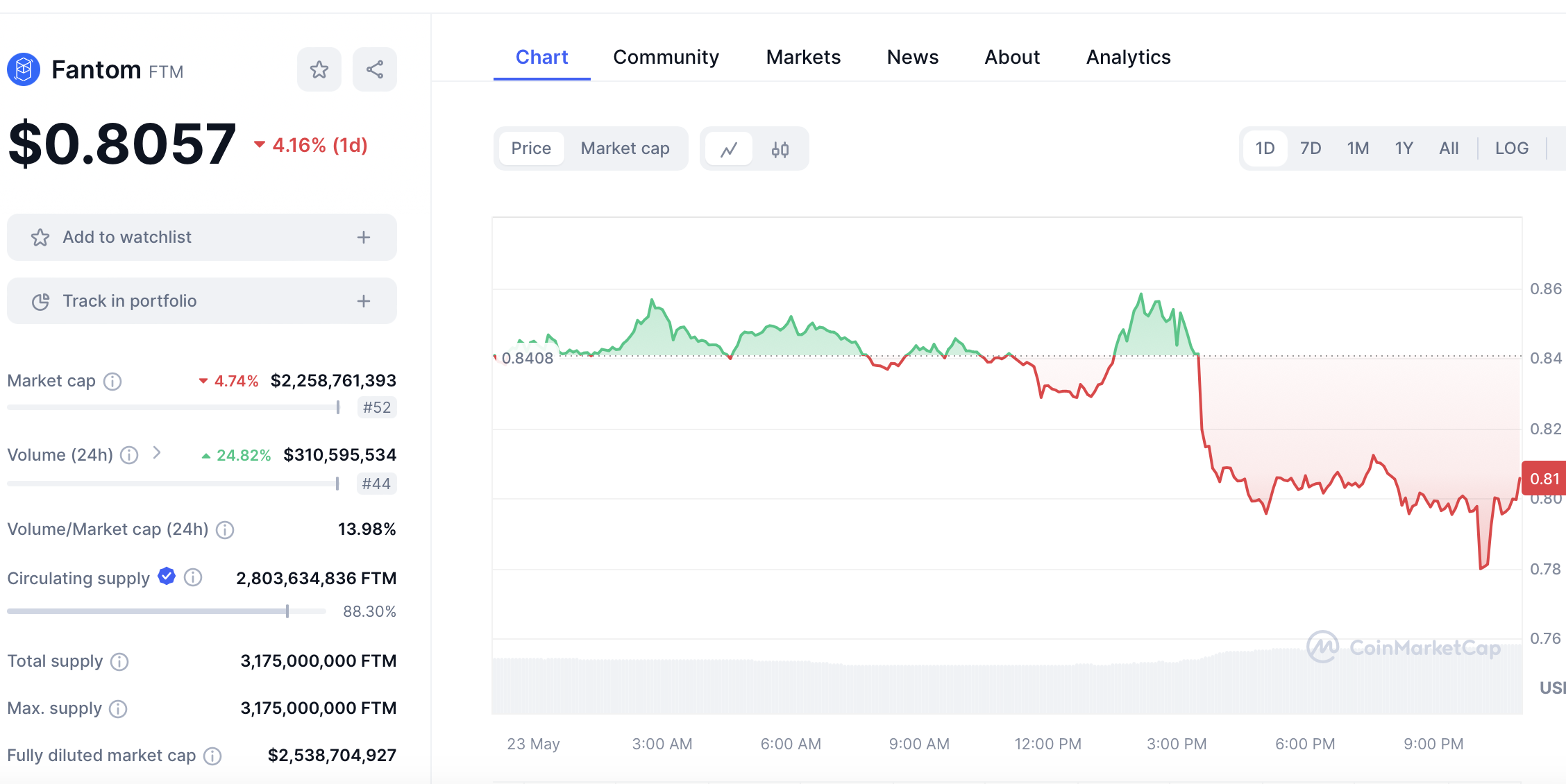
Task: Click Market cap info icon
Action: pos(112,382)
